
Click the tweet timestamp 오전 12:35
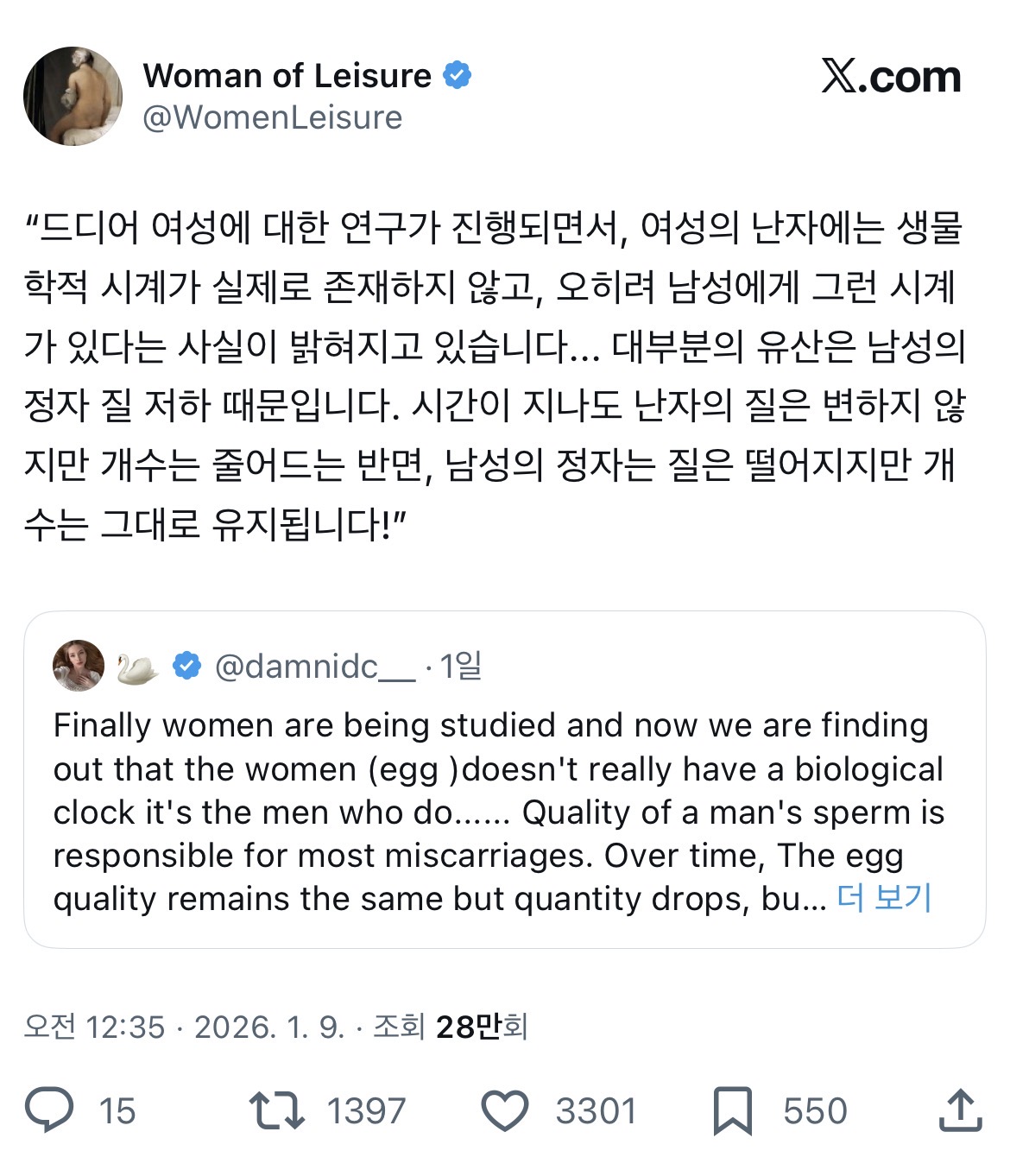coord(94,1027)
